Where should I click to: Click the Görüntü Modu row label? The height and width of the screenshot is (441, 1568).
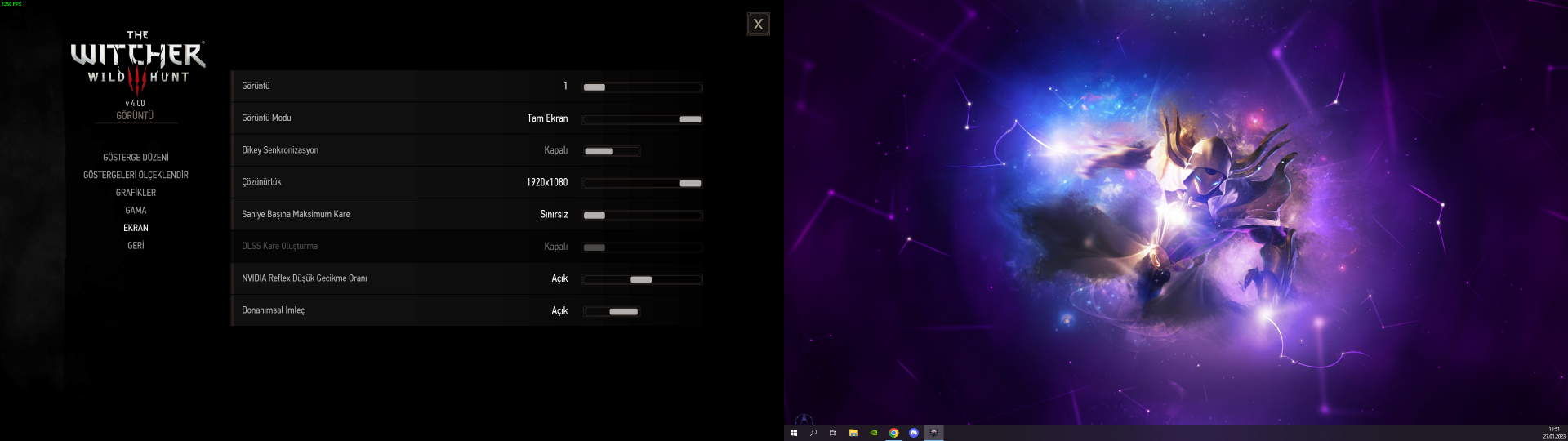(x=266, y=118)
